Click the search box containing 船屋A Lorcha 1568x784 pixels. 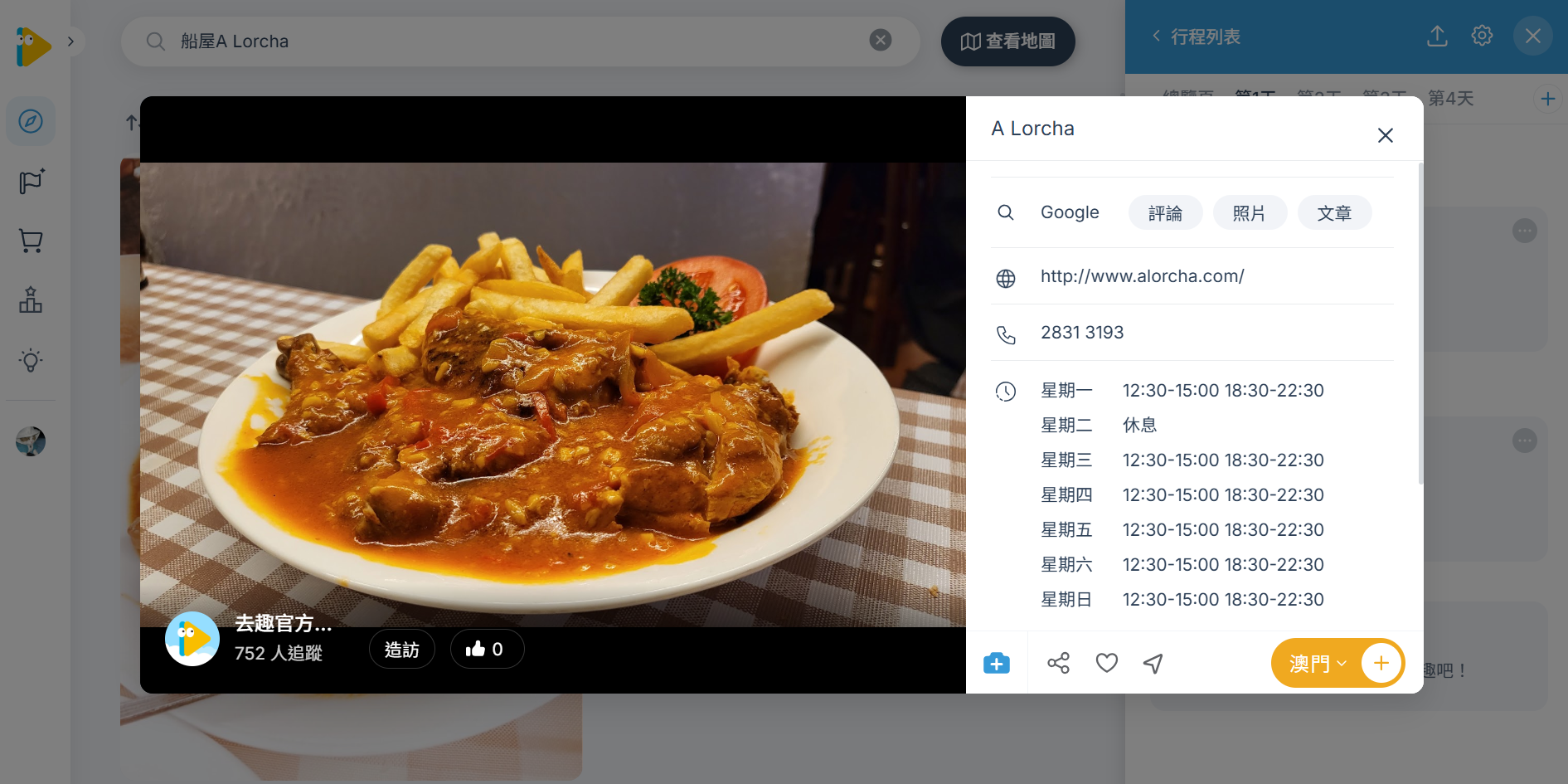click(520, 41)
